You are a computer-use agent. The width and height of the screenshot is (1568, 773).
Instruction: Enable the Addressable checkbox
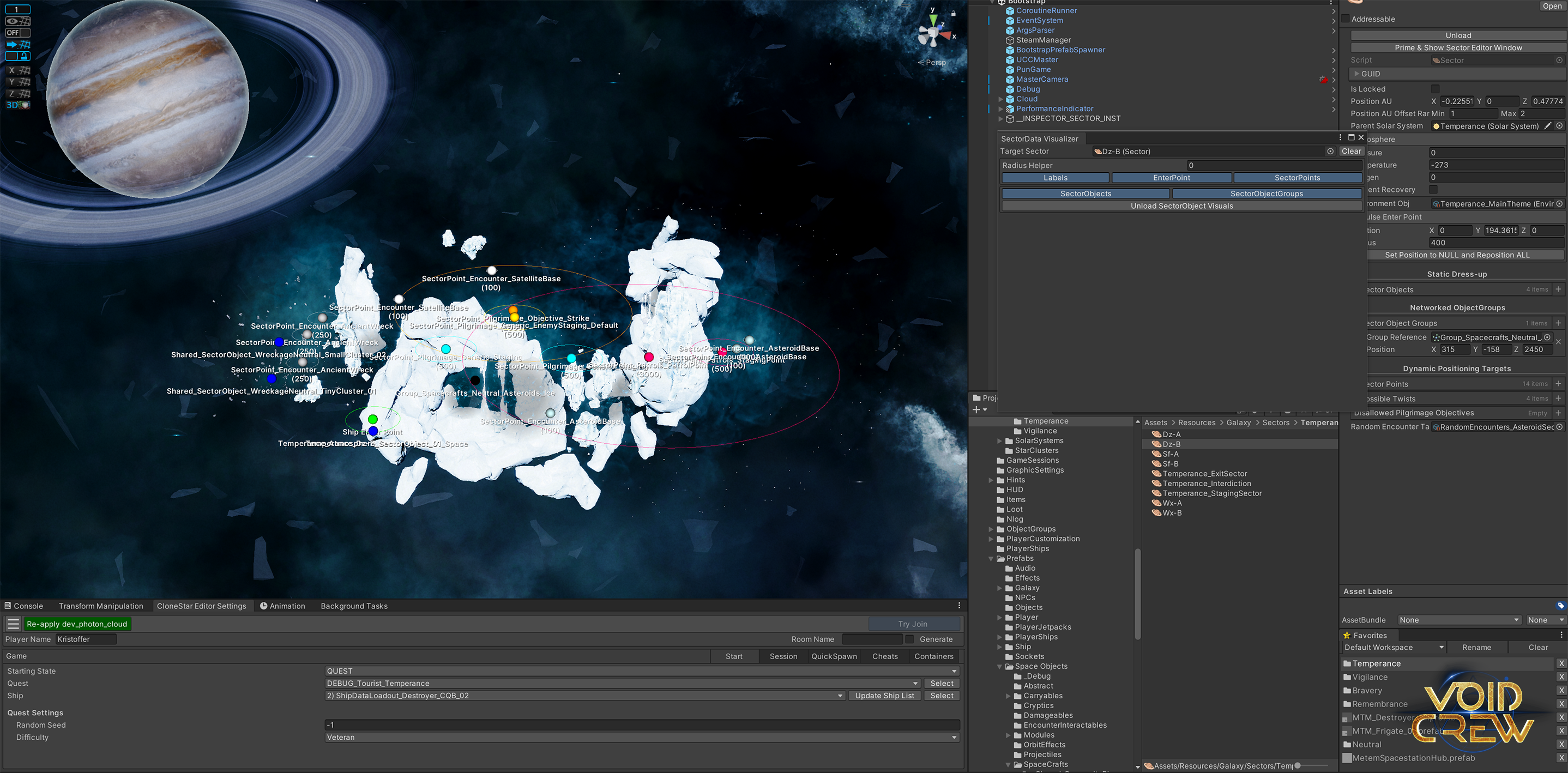(1346, 19)
